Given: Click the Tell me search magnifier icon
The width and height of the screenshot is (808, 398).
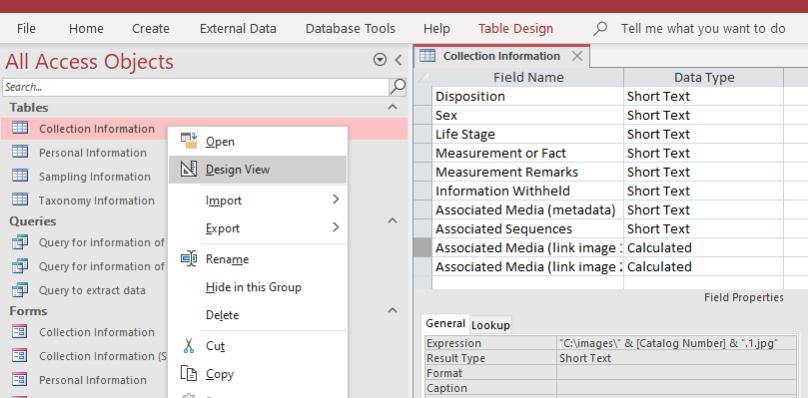Looking at the screenshot, I should [x=600, y=28].
